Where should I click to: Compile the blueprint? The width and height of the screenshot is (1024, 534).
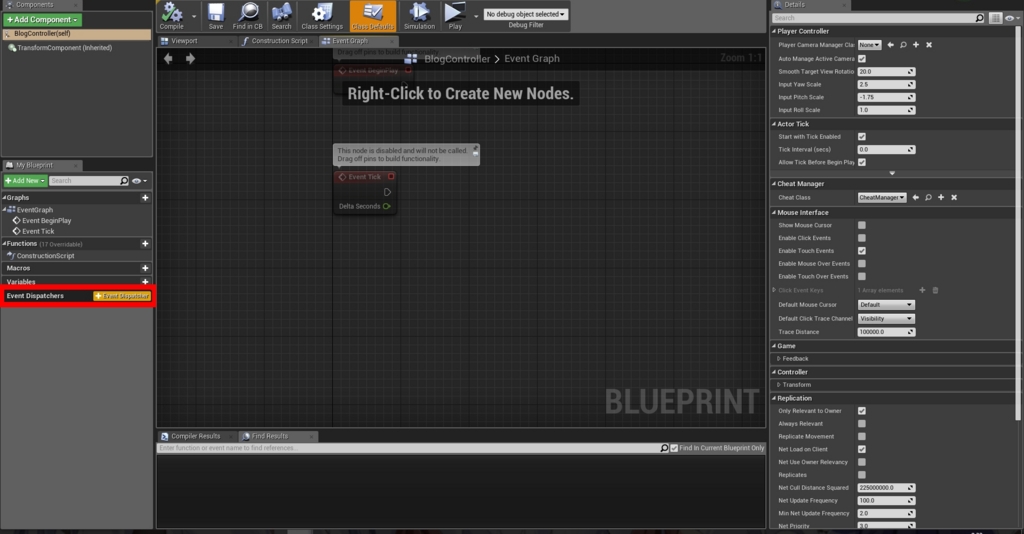pyautogui.click(x=172, y=16)
